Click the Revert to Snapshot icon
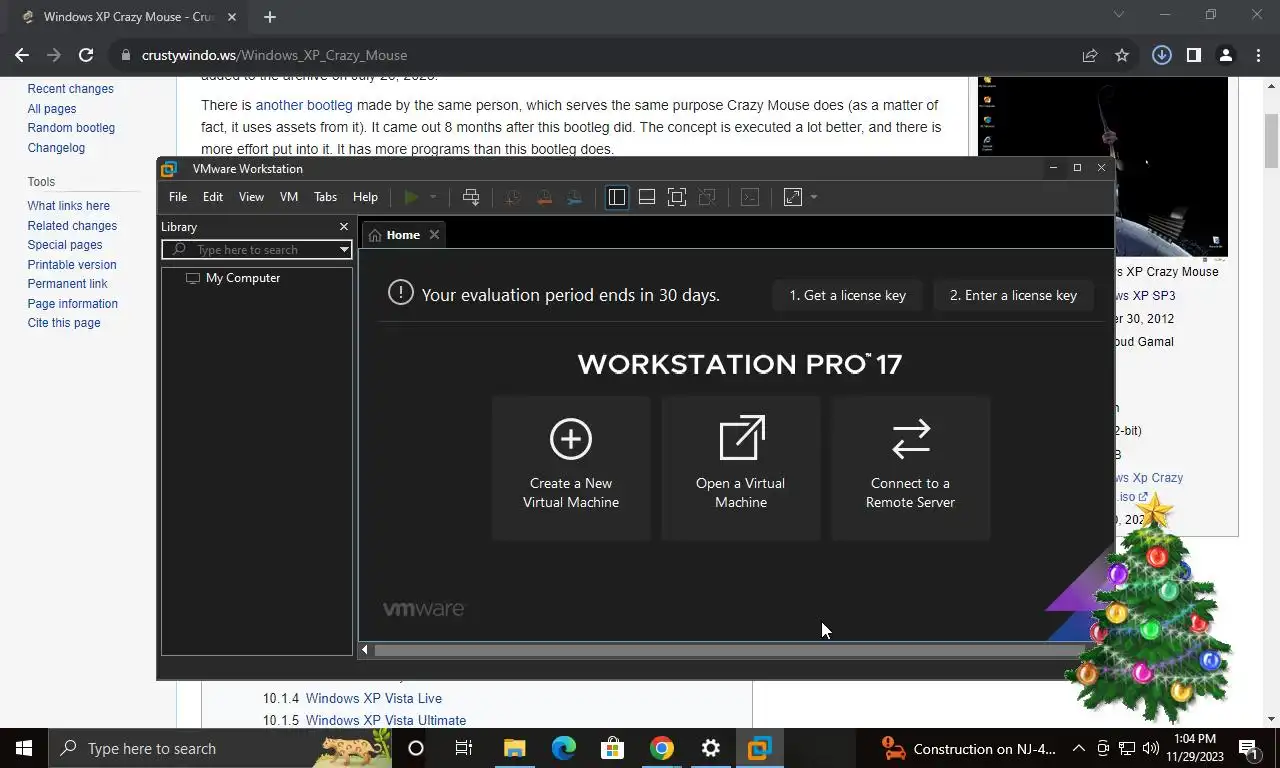Viewport: 1280px width, 768px height. (x=544, y=197)
